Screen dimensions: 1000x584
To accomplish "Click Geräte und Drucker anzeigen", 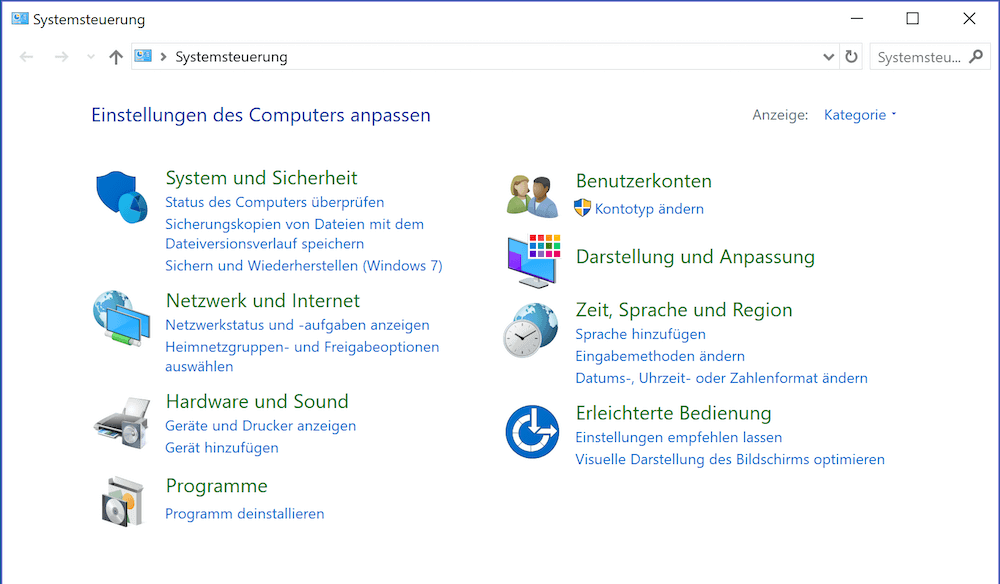I will [260, 426].
